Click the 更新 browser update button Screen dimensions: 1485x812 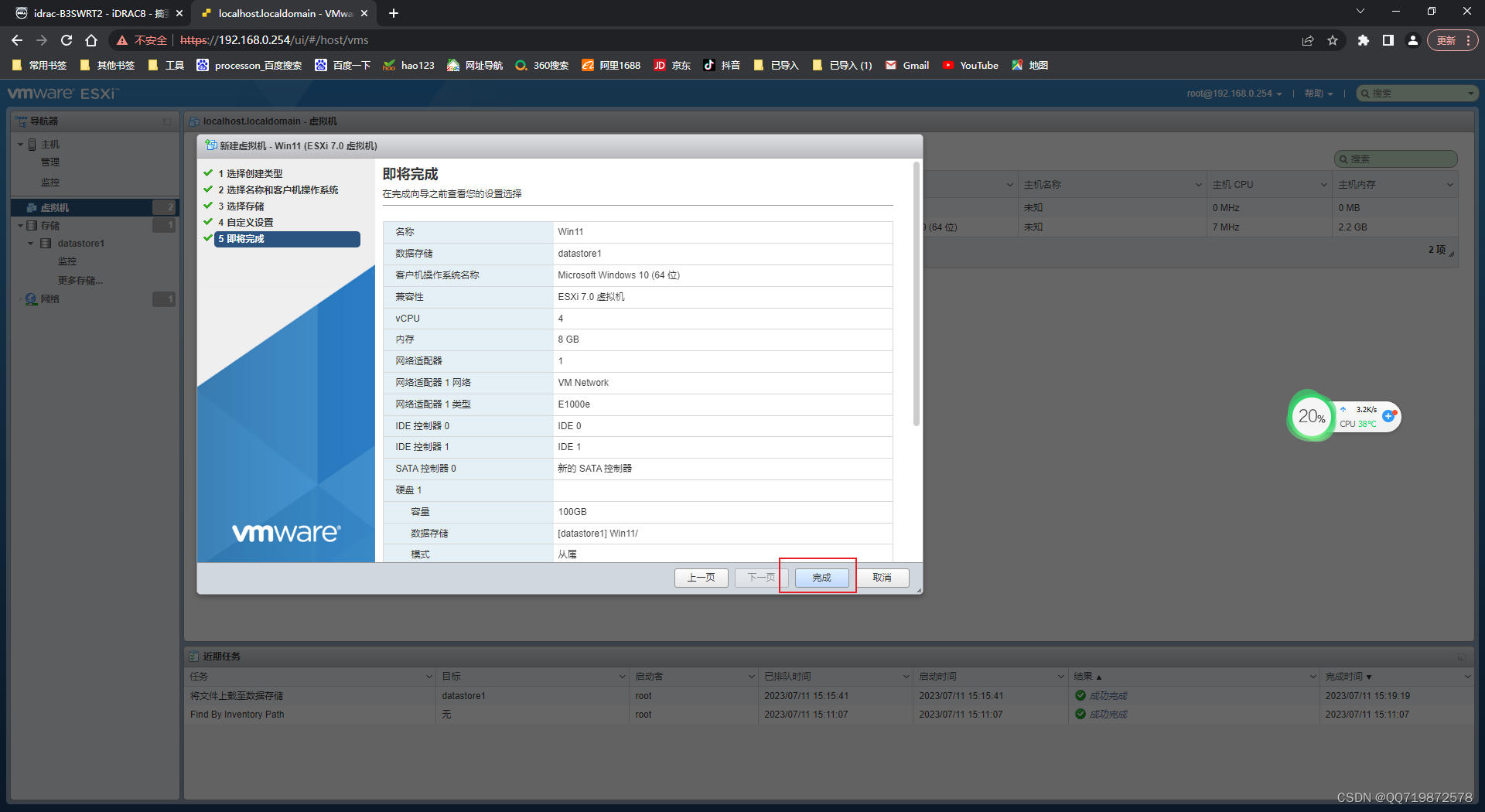(1453, 40)
